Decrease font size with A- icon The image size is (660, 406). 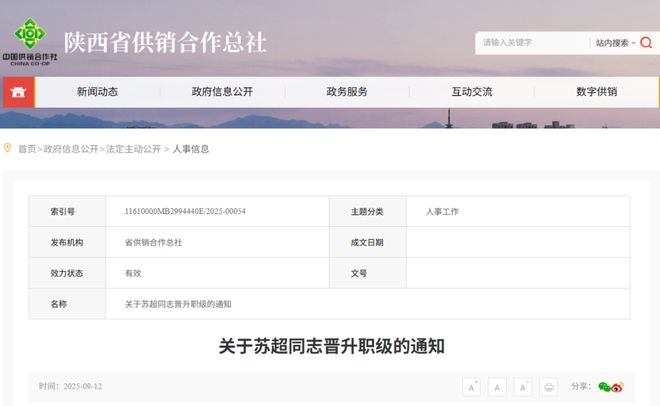(x=523, y=387)
